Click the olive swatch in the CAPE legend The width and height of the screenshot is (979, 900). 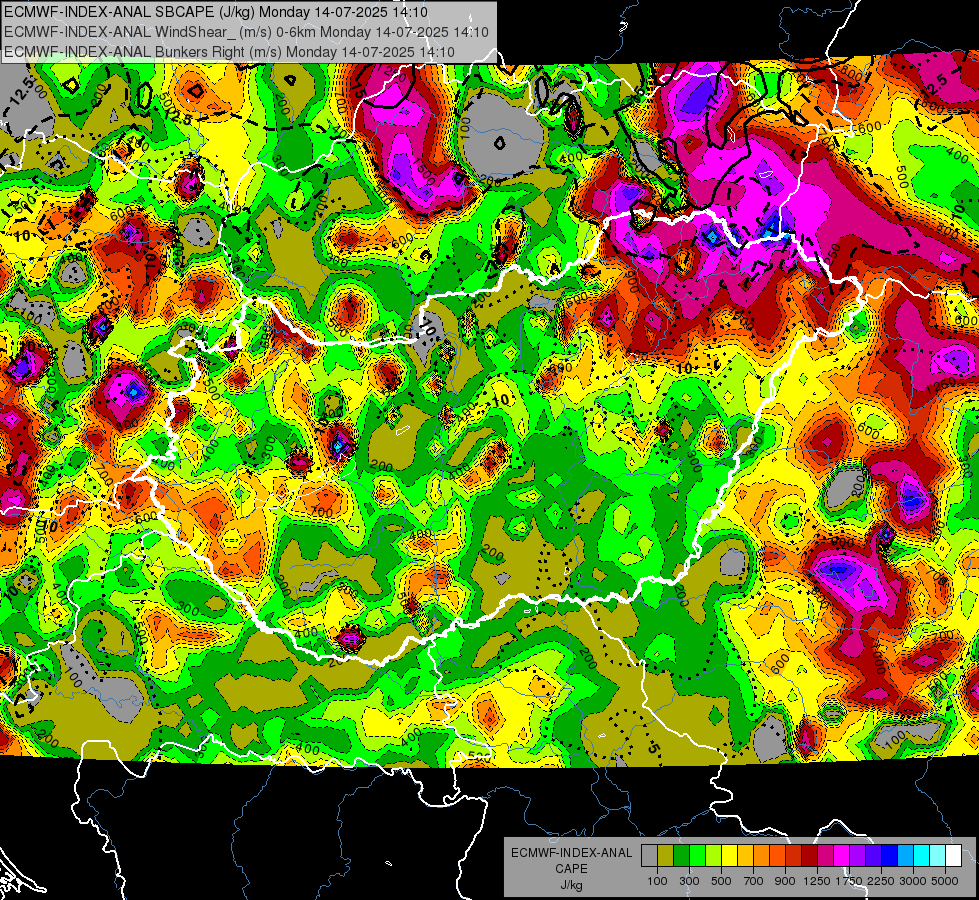(665, 856)
